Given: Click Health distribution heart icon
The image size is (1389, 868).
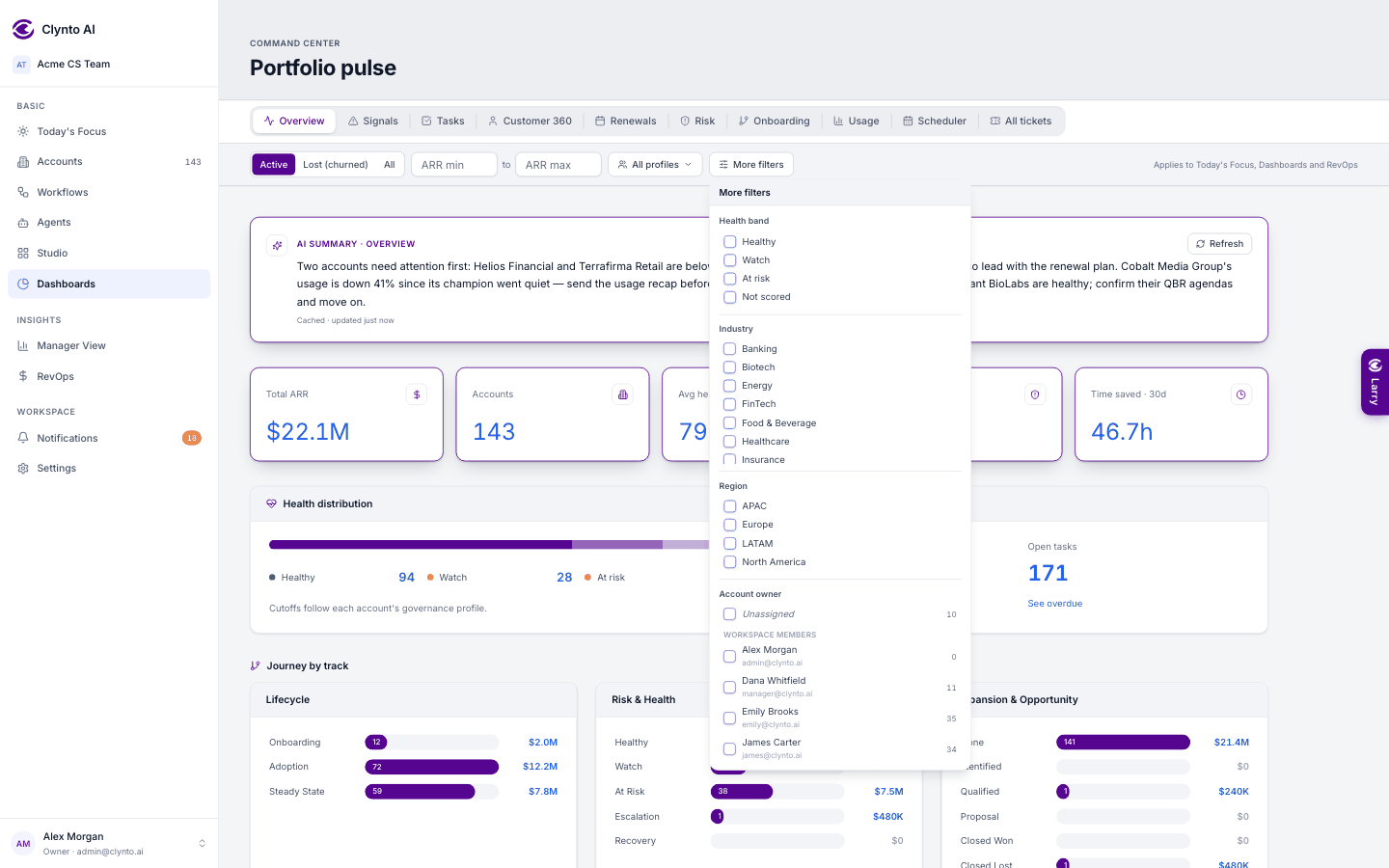Looking at the screenshot, I should [x=271, y=503].
